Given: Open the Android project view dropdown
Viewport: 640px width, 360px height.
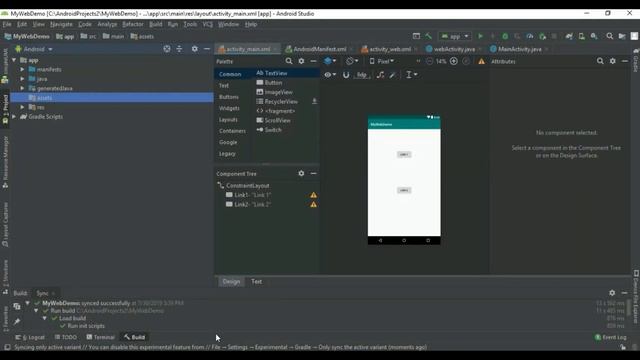Looking at the screenshot, I should pyautogui.click(x=34, y=49).
